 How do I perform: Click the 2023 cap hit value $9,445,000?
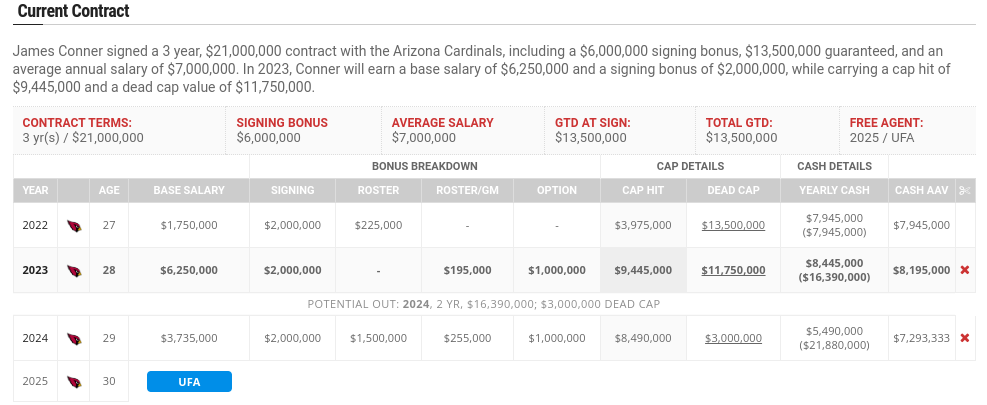[x=643, y=270]
